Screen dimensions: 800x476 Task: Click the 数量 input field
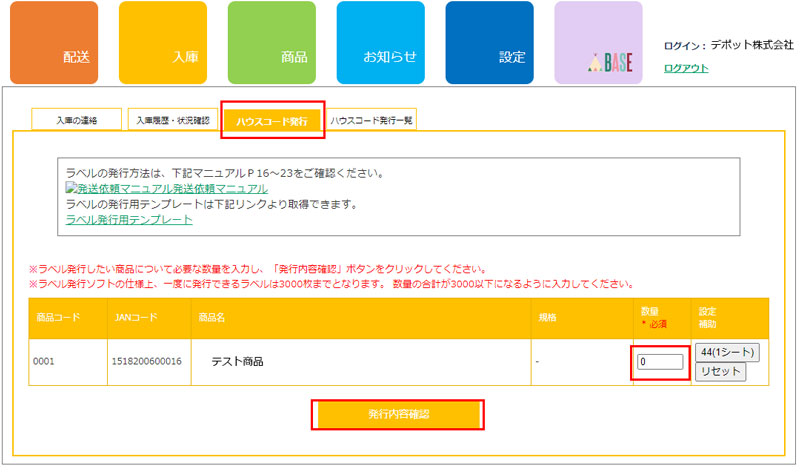[x=660, y=361]
